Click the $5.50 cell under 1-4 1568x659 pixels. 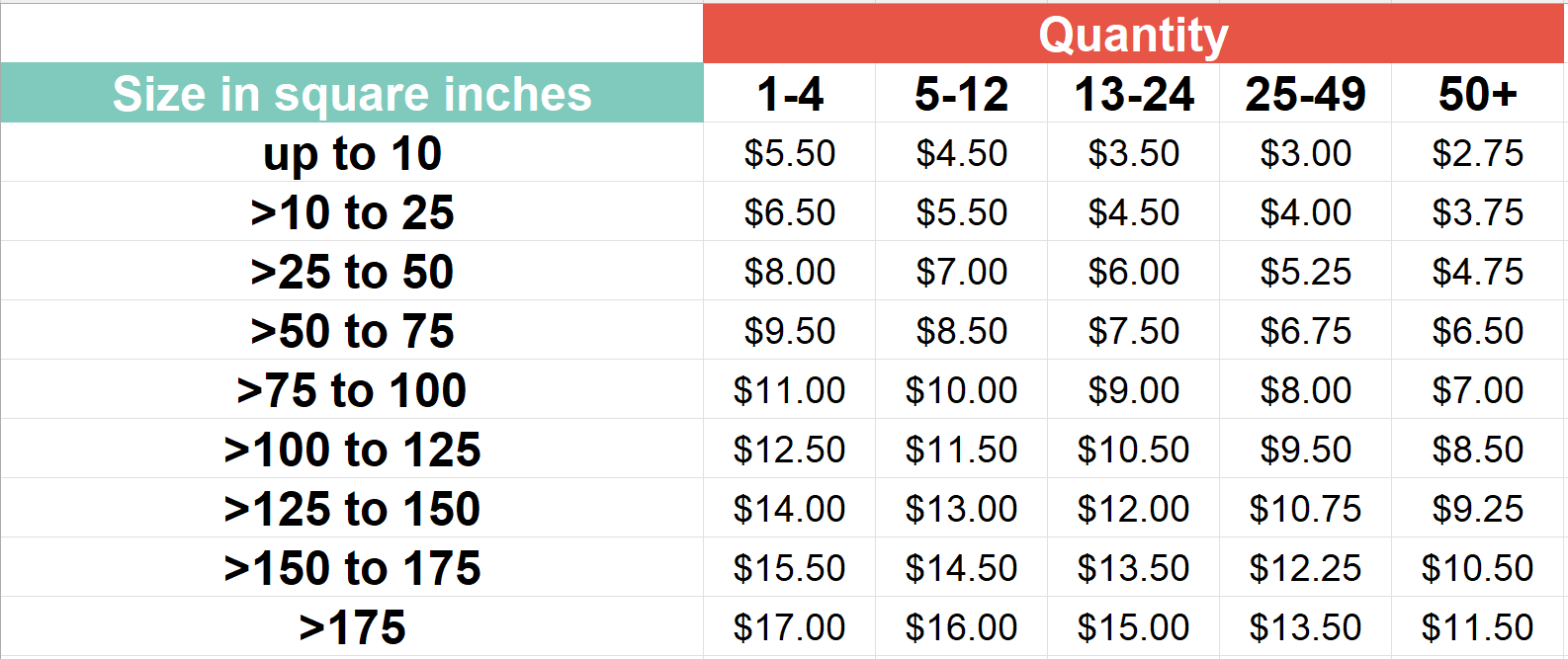(x=789, y=153)
